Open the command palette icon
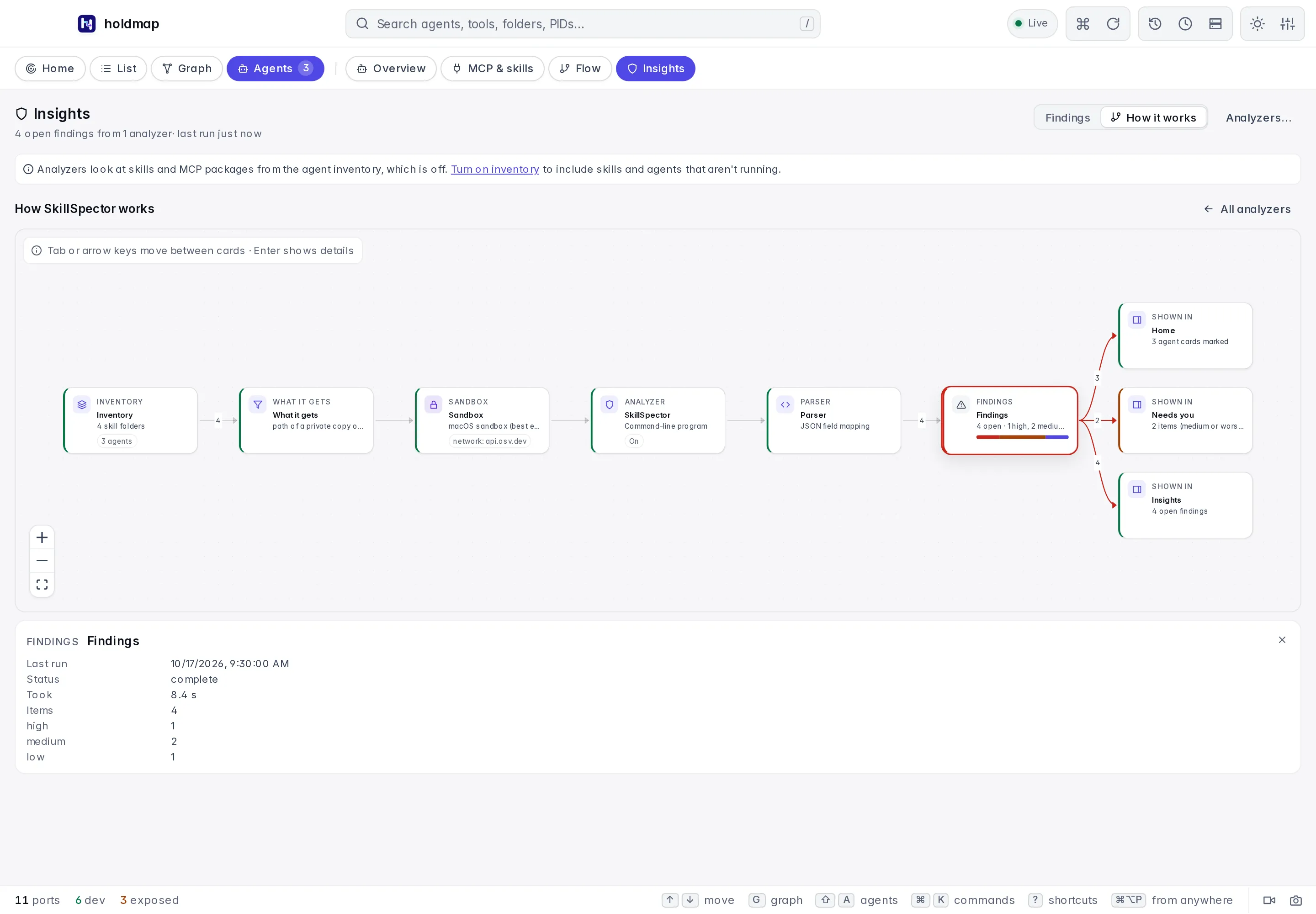The width and height of the screenshot is (1316, 914). pos(1083,23)
